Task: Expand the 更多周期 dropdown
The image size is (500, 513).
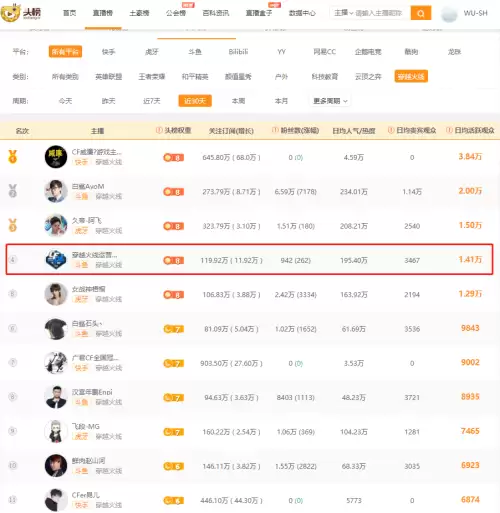Action: pyautogui.click(x=330, y=101)
